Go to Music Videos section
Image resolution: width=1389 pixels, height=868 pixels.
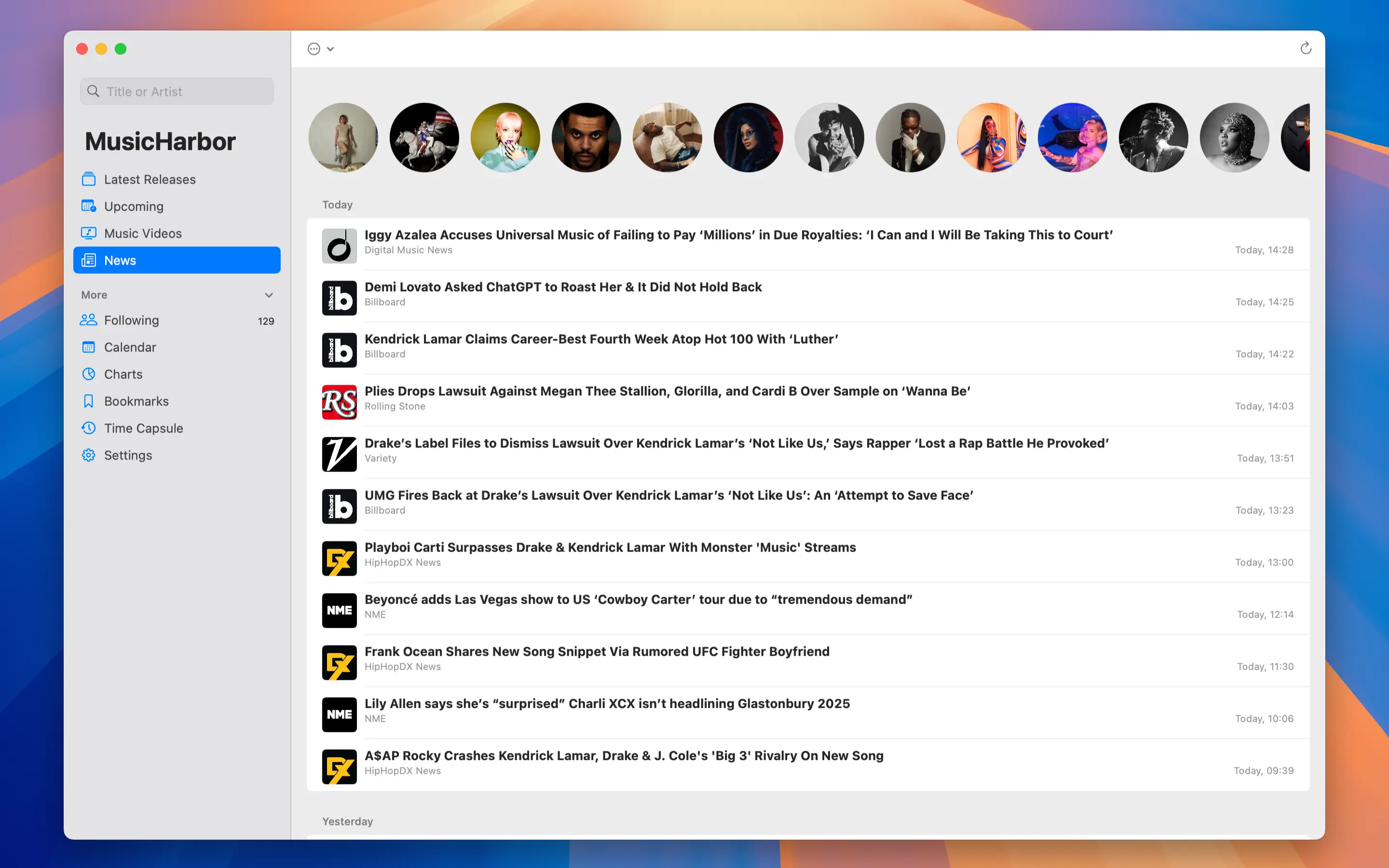[x=142, y=233]
